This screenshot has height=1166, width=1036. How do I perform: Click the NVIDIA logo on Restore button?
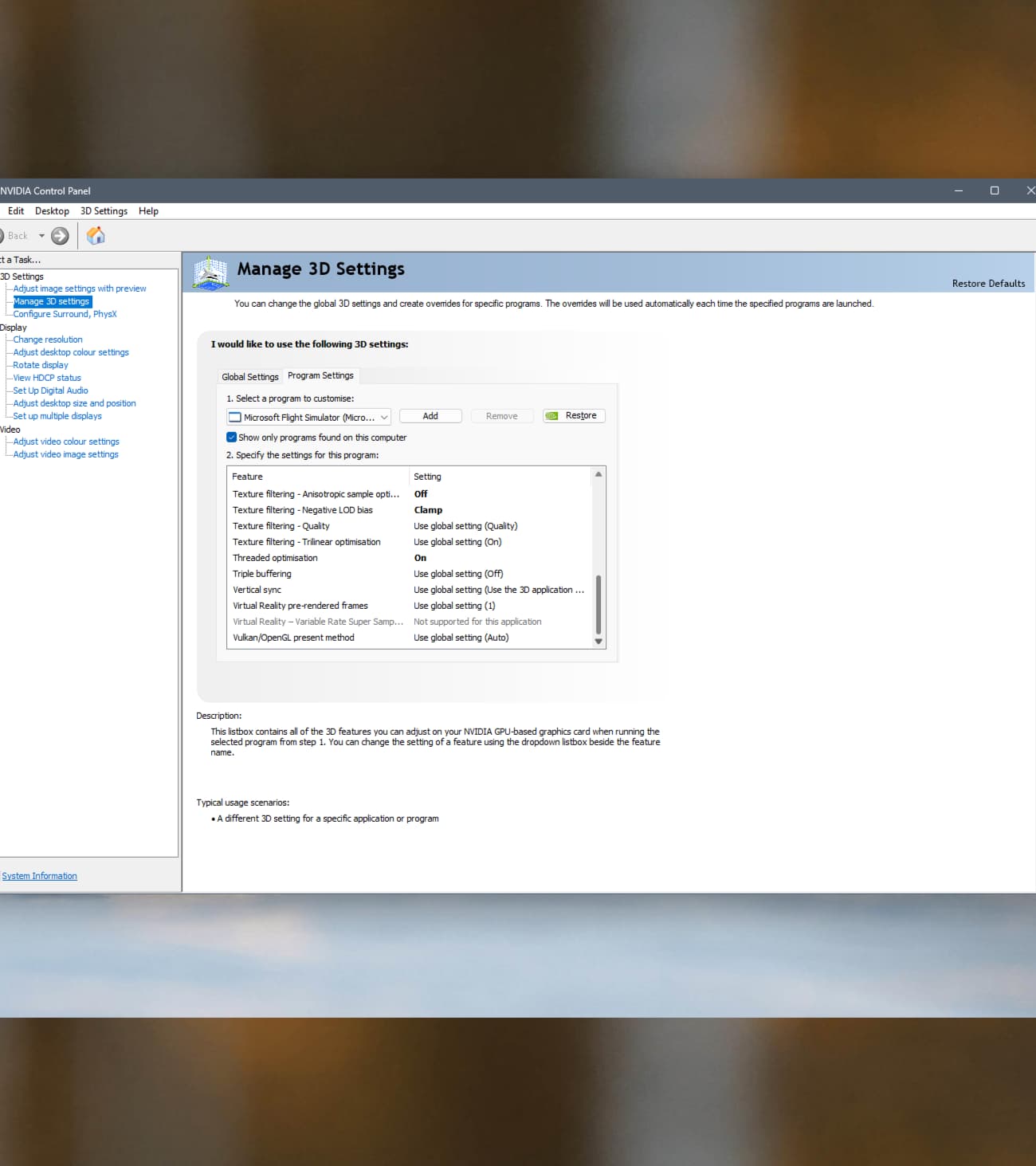click(551, 416)
